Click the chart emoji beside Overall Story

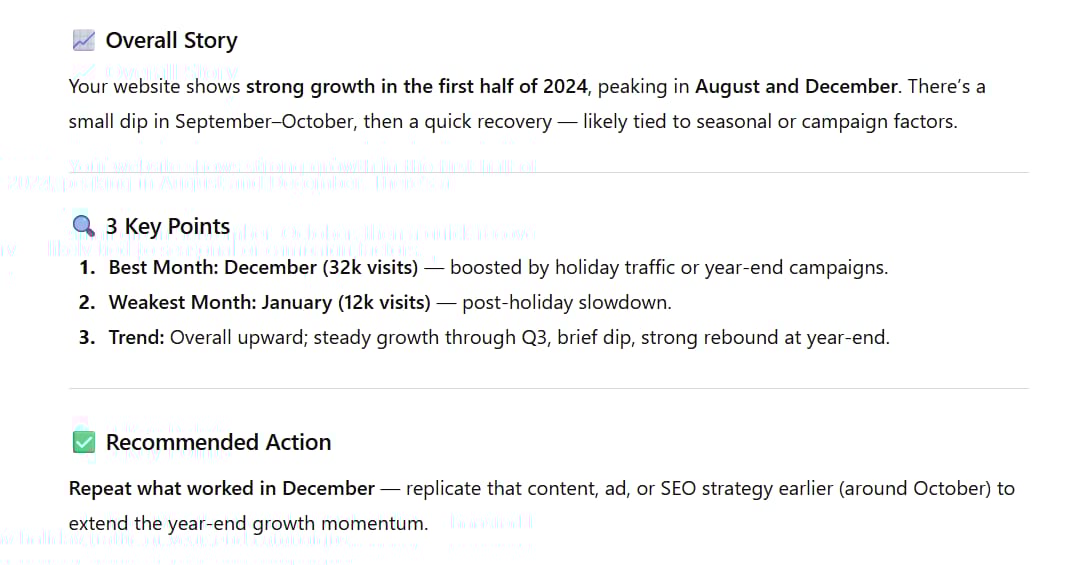click(x=84, y=40)
